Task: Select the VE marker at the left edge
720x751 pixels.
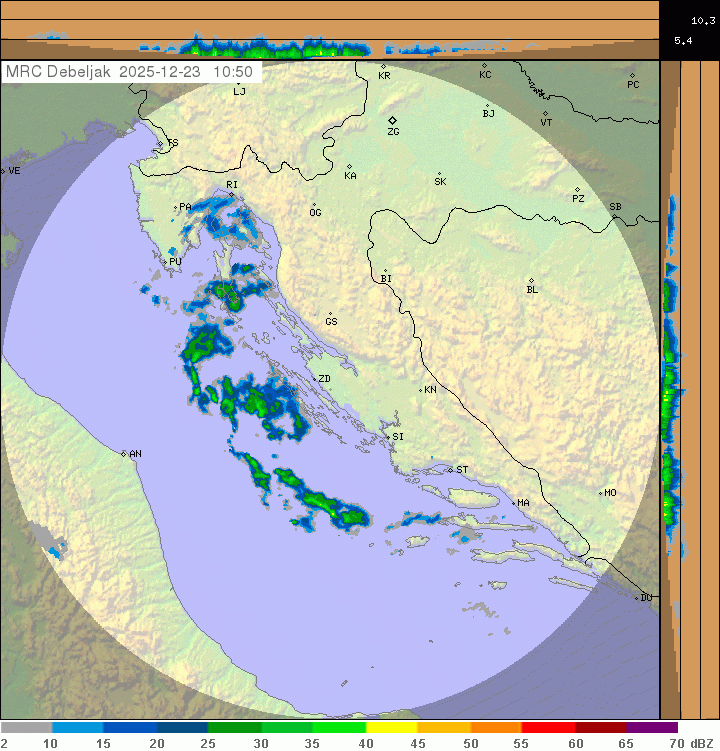Action: coord(3,171)
